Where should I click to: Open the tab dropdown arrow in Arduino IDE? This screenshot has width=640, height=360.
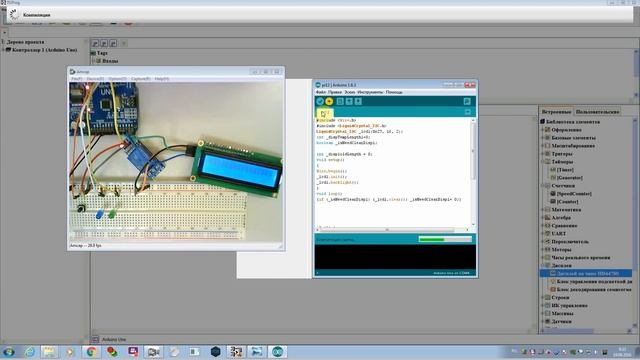click(468, 112)
